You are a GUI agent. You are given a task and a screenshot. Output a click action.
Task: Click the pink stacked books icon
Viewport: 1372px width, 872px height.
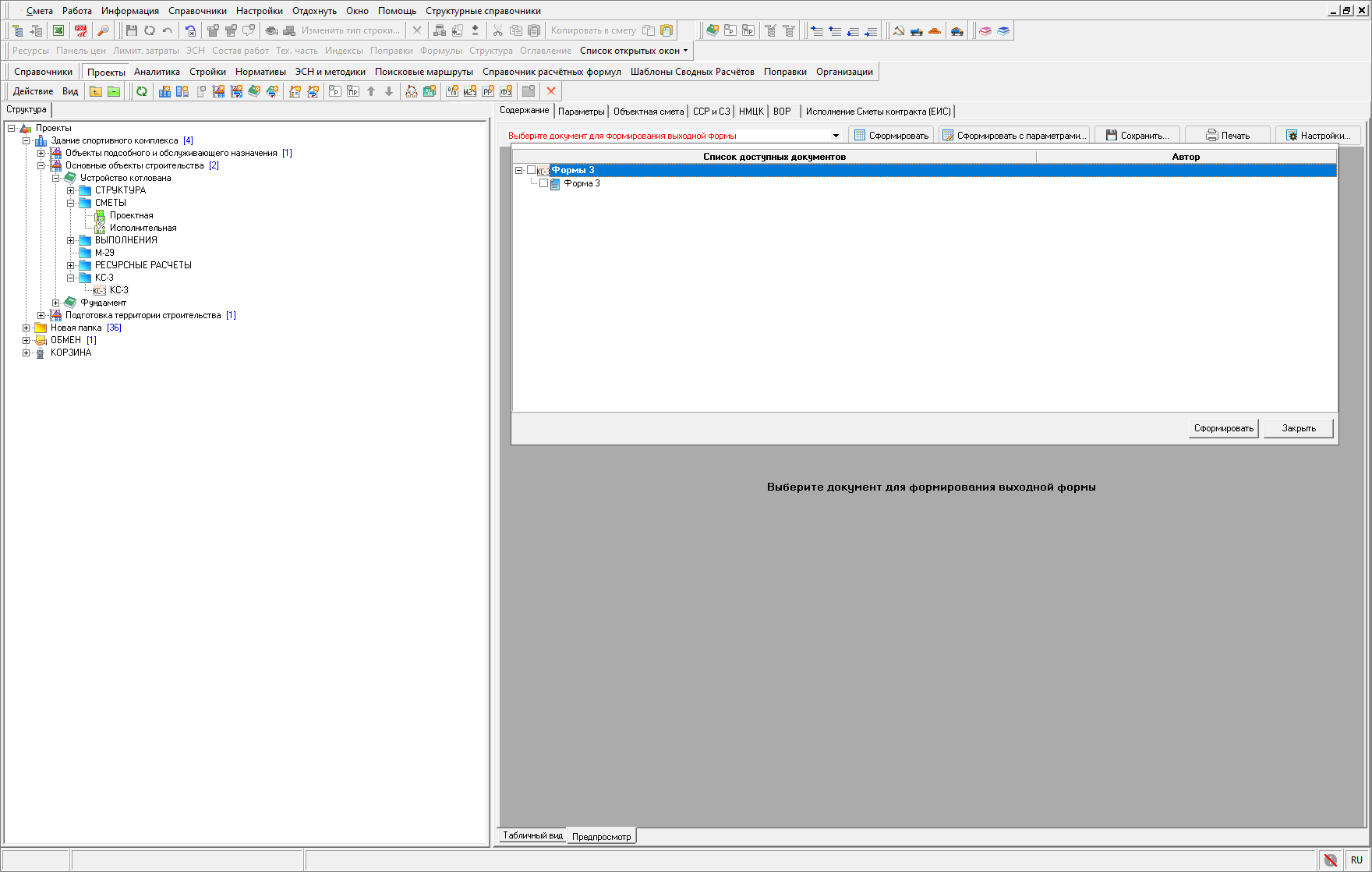click(985, 30)
